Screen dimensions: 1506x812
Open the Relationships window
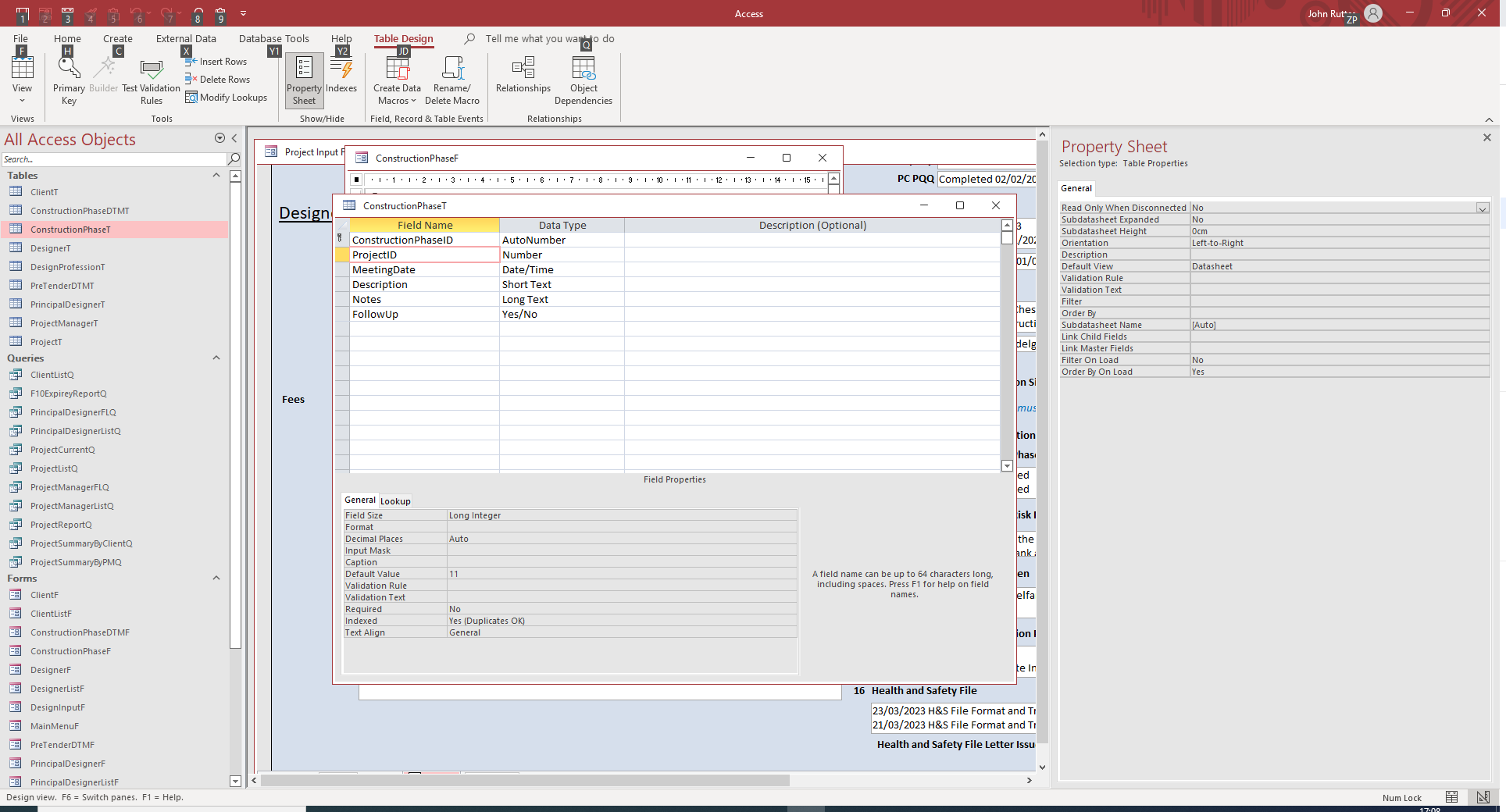[523, 78]
